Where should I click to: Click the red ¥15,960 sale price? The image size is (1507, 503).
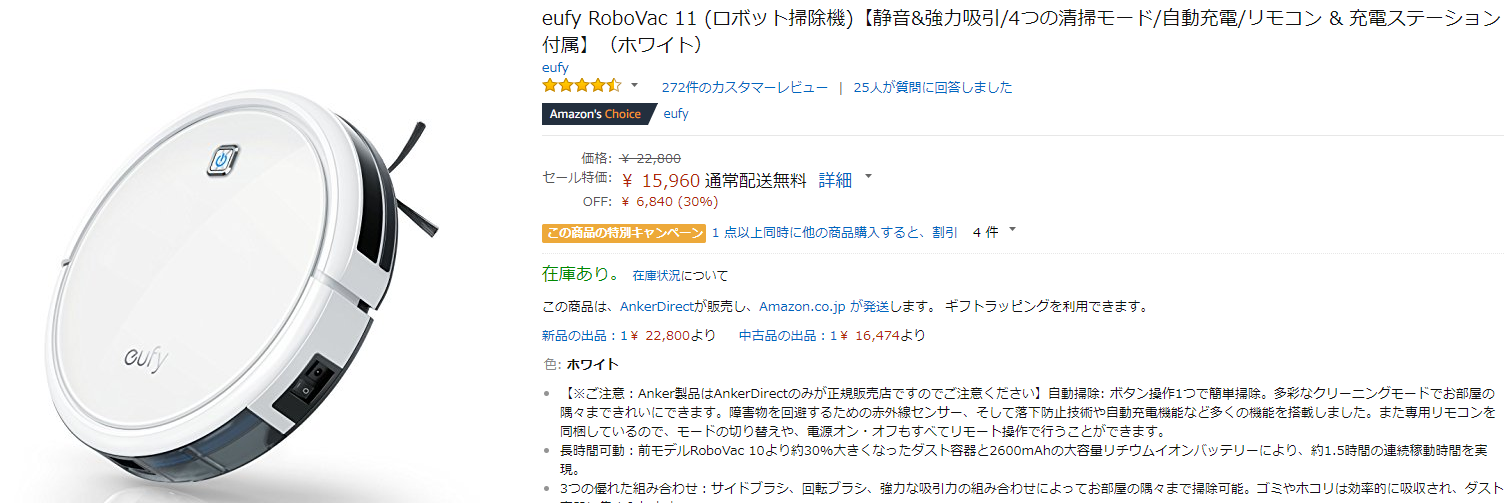(660, 181)
